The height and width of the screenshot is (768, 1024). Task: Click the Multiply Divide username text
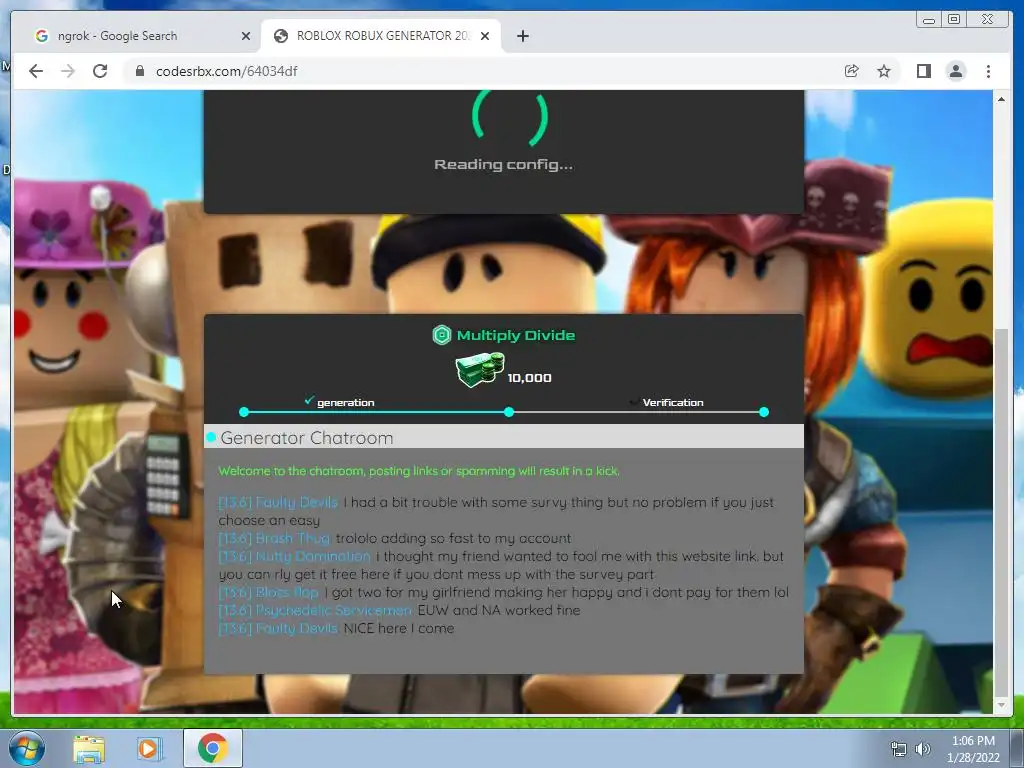coord(516,335)
